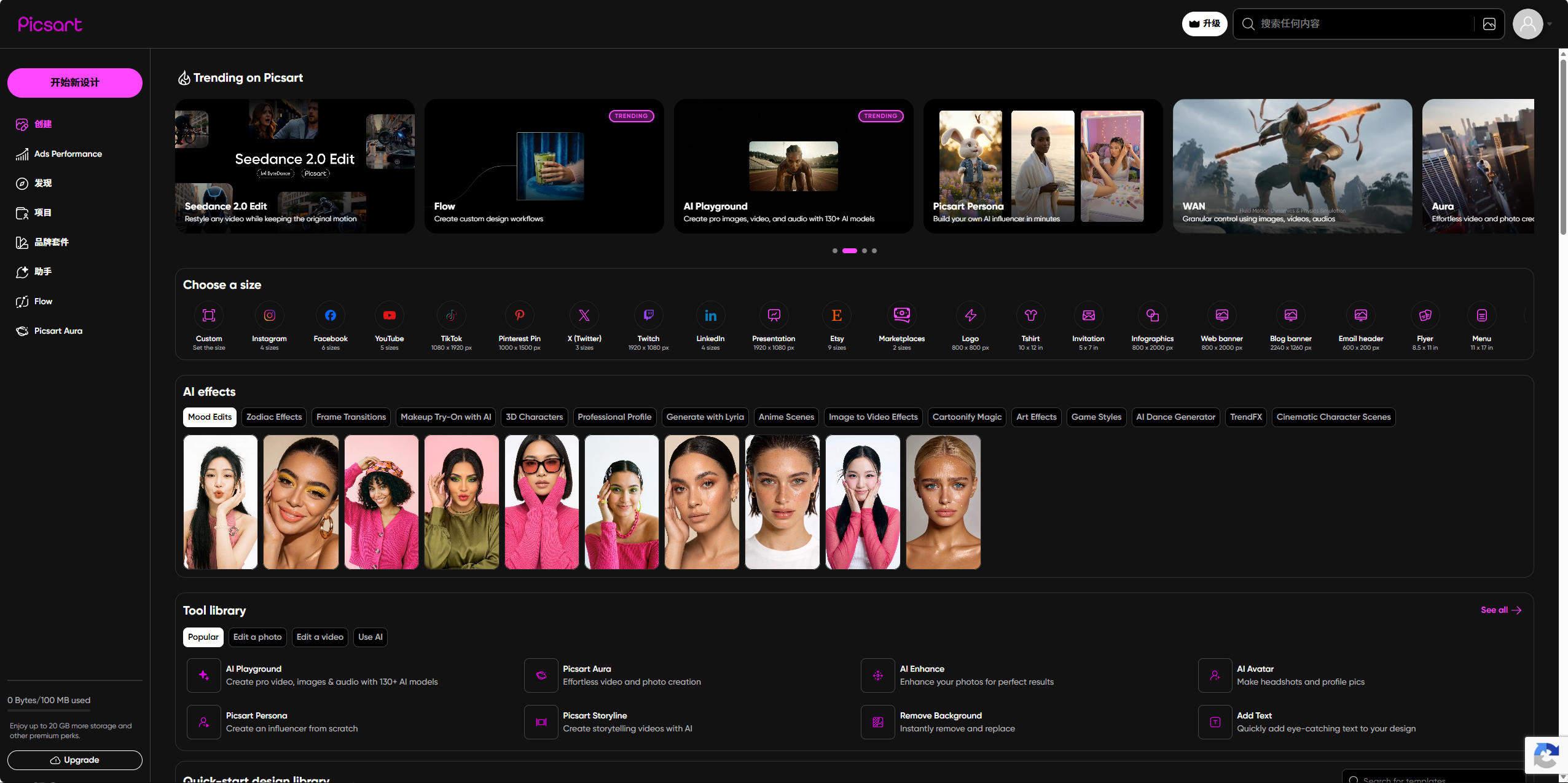Open the Picsart Storyline tool icon
1568x783 pixels.
541,722
